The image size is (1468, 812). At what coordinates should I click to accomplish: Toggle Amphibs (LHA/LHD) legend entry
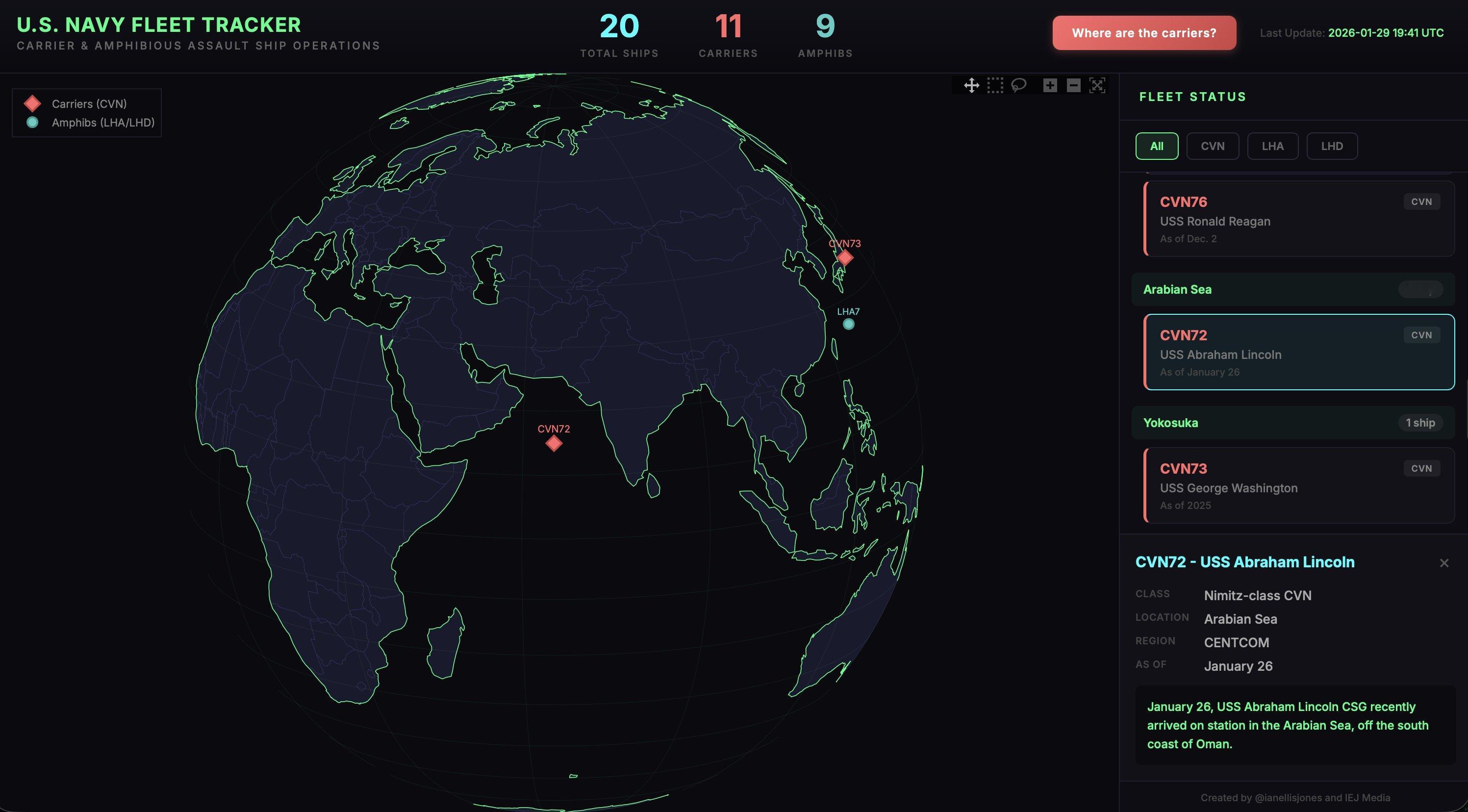(x=102, y=123)
